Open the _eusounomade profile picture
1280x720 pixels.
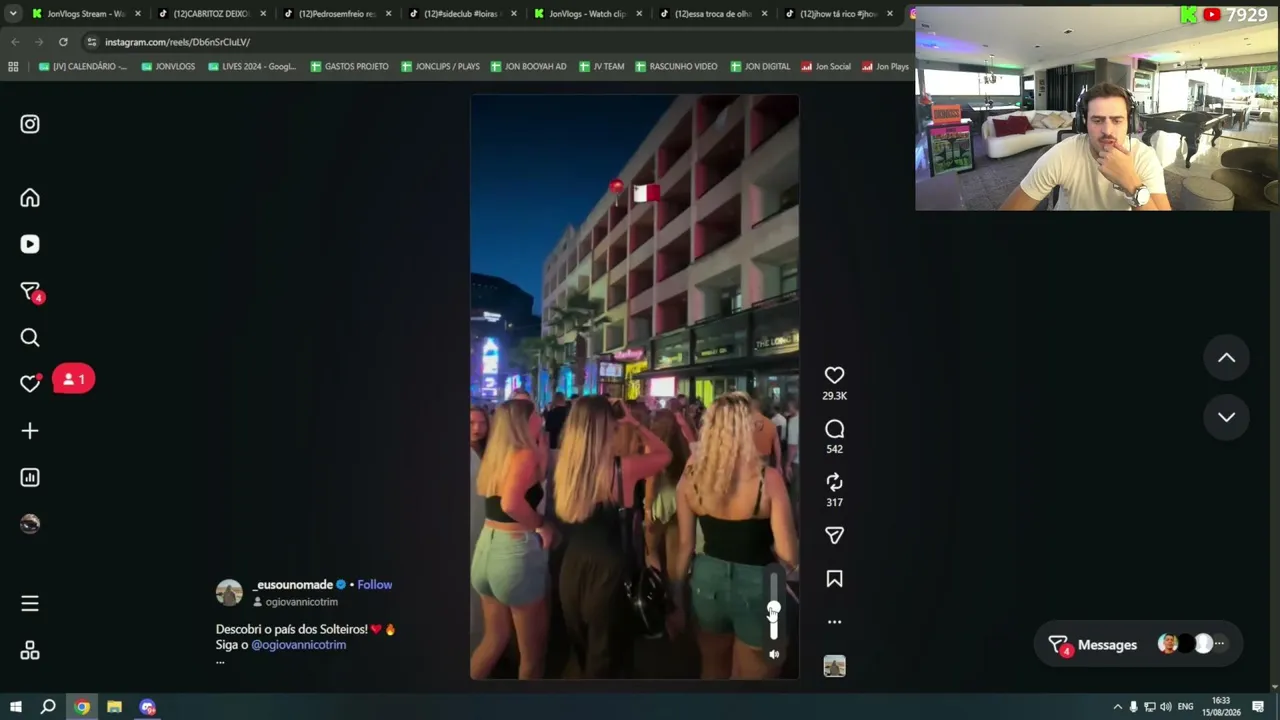pos(229,593)
